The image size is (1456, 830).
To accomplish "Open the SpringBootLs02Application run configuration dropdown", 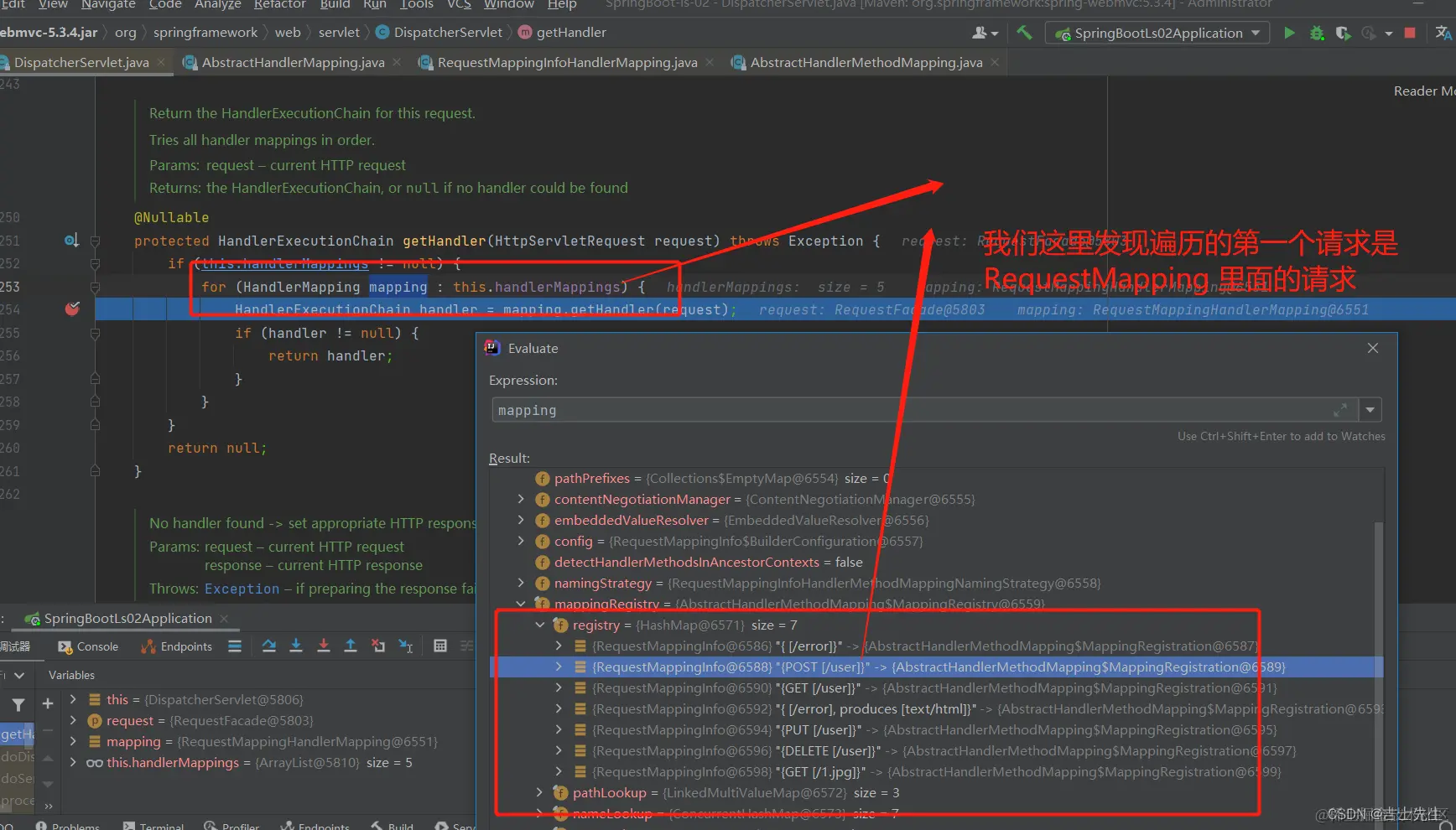I will pos(1157,33).
